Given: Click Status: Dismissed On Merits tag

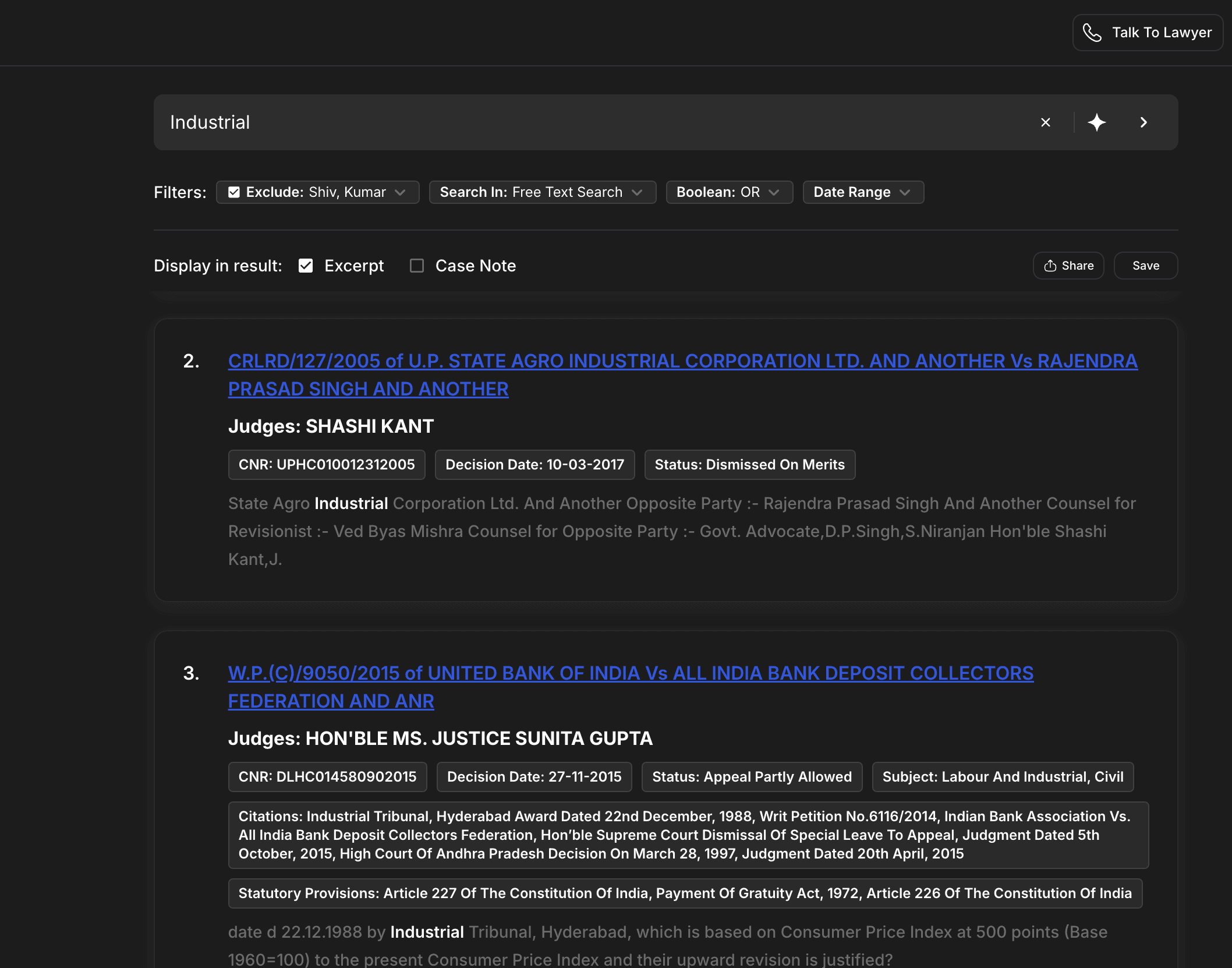Looking at the screenshot, I should [750, 465].
